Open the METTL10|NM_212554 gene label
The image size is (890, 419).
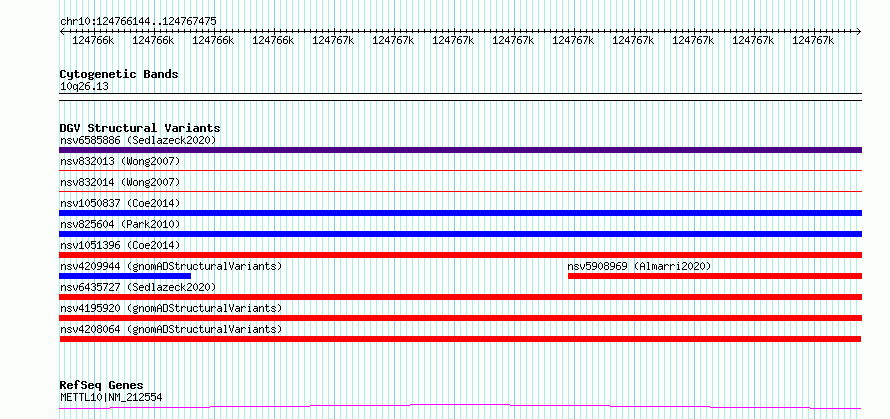click(111, 397)
